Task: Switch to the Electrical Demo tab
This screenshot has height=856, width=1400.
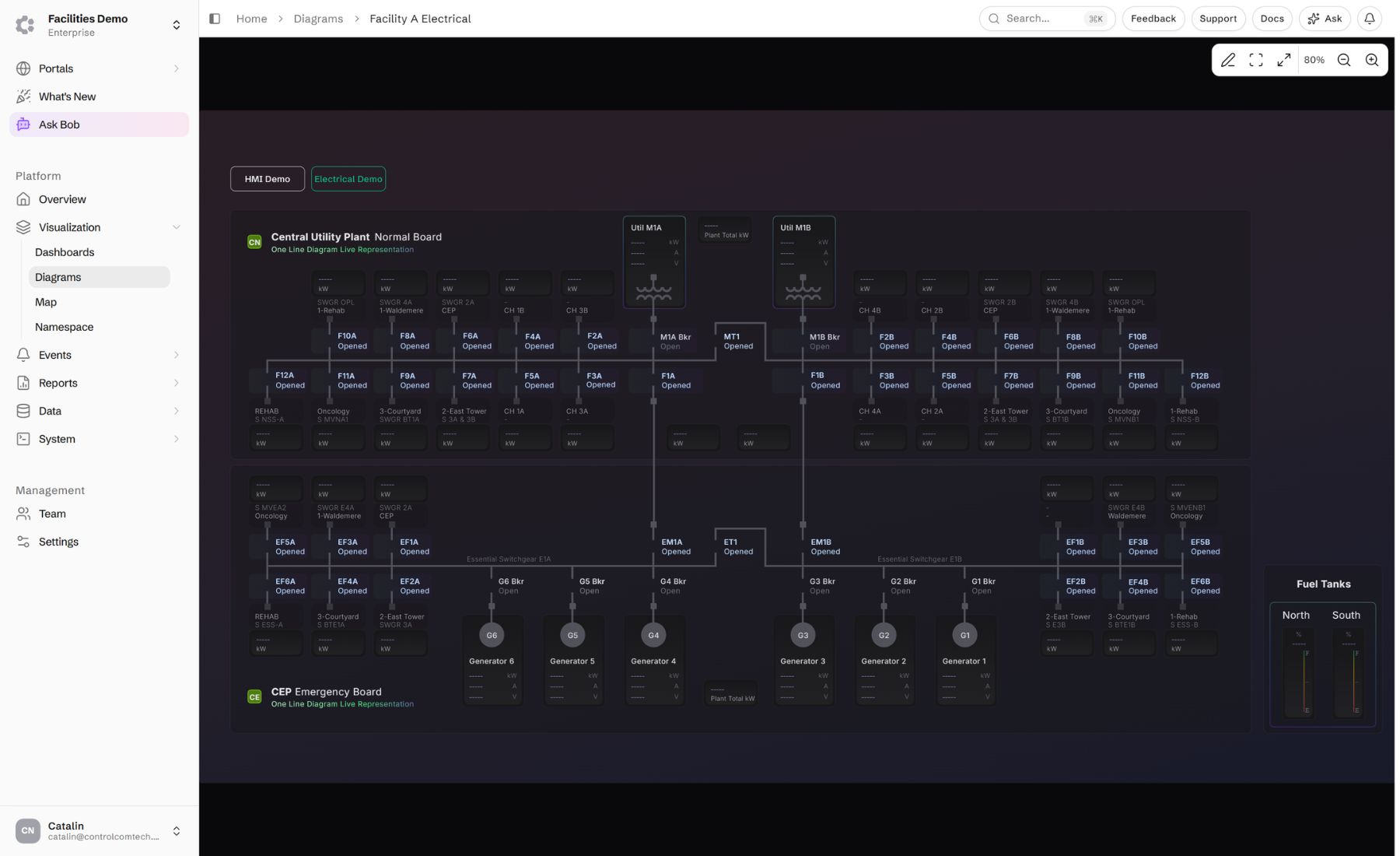Action: pyautogui.click(x=349, y=179)
